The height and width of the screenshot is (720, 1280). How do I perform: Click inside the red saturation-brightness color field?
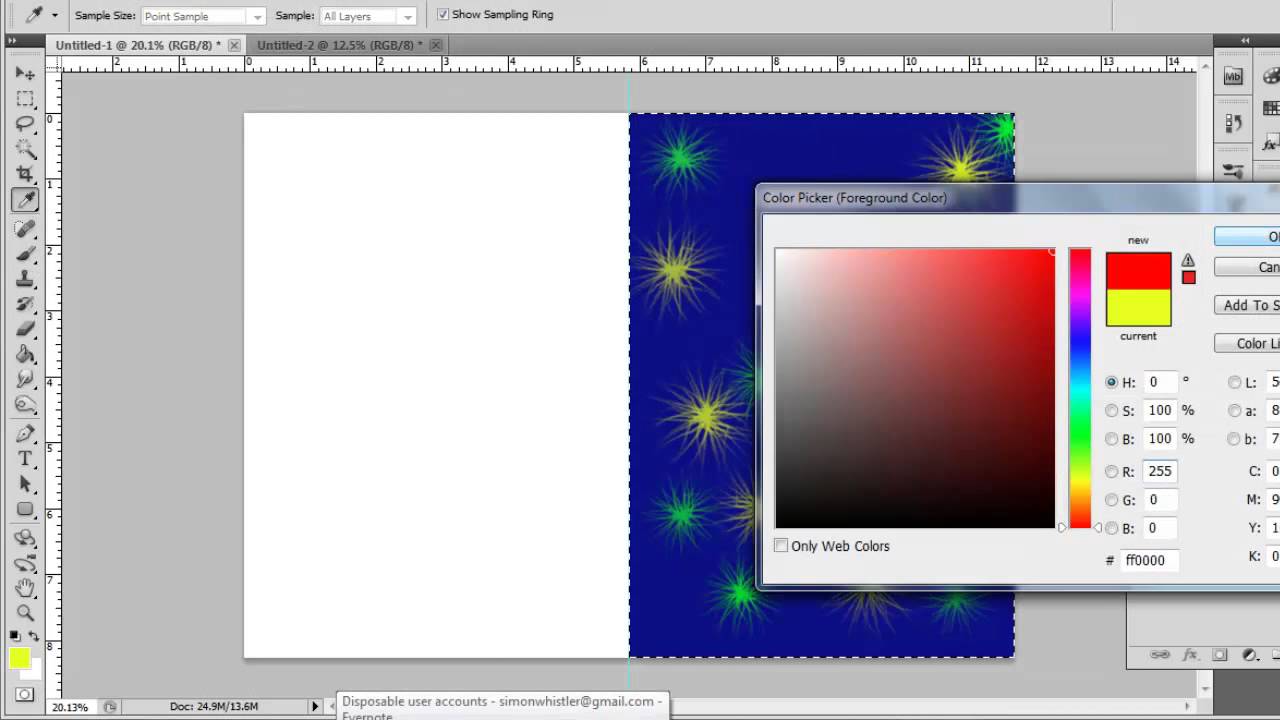coord(915,388)
